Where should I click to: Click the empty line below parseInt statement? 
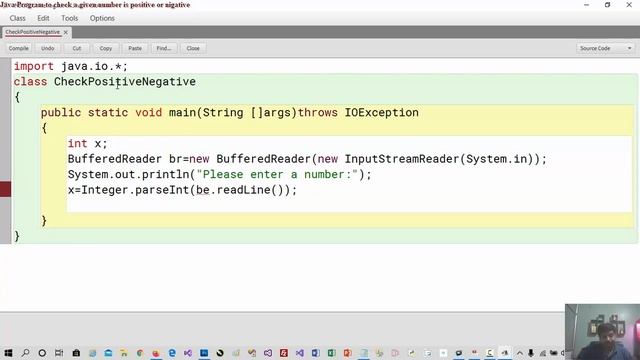click(349, 205)
